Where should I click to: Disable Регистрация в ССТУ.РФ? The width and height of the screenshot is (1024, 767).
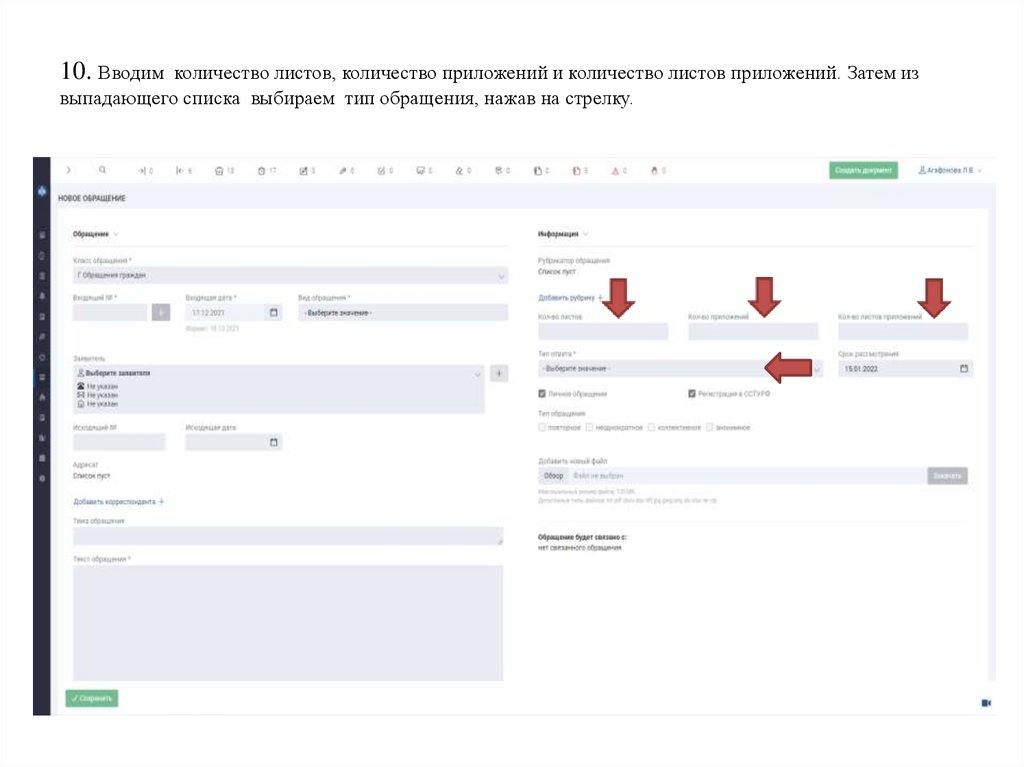[691, 394]
